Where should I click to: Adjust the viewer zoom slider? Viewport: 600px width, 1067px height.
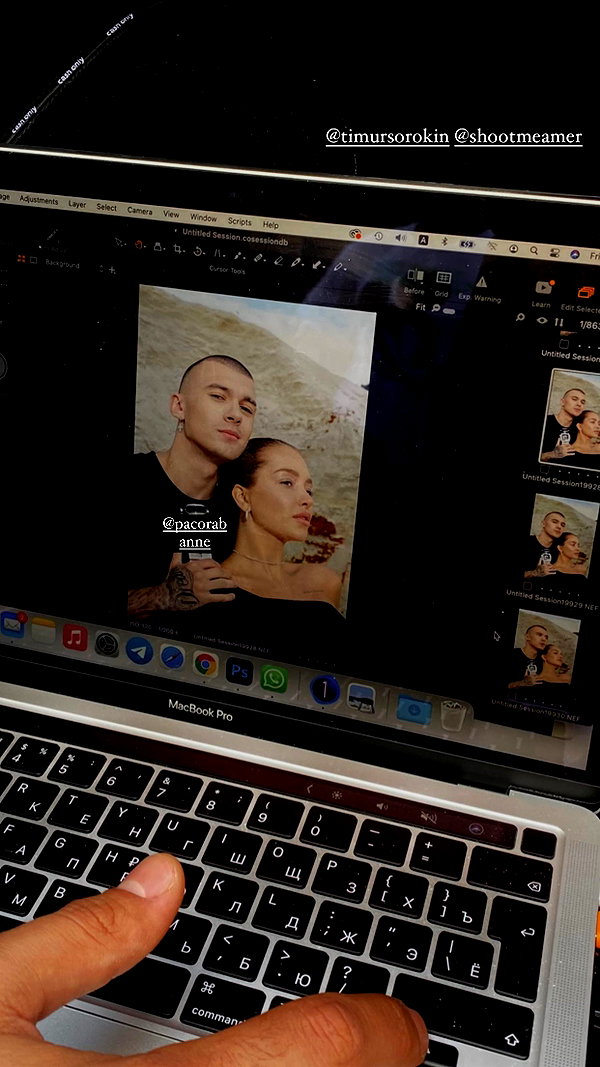(448, 310)
